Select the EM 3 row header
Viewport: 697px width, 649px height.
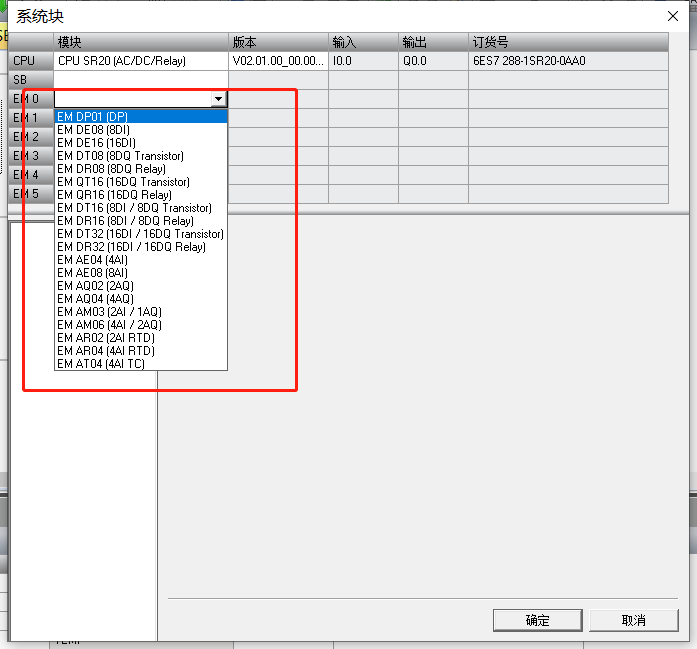pos(31,156)
